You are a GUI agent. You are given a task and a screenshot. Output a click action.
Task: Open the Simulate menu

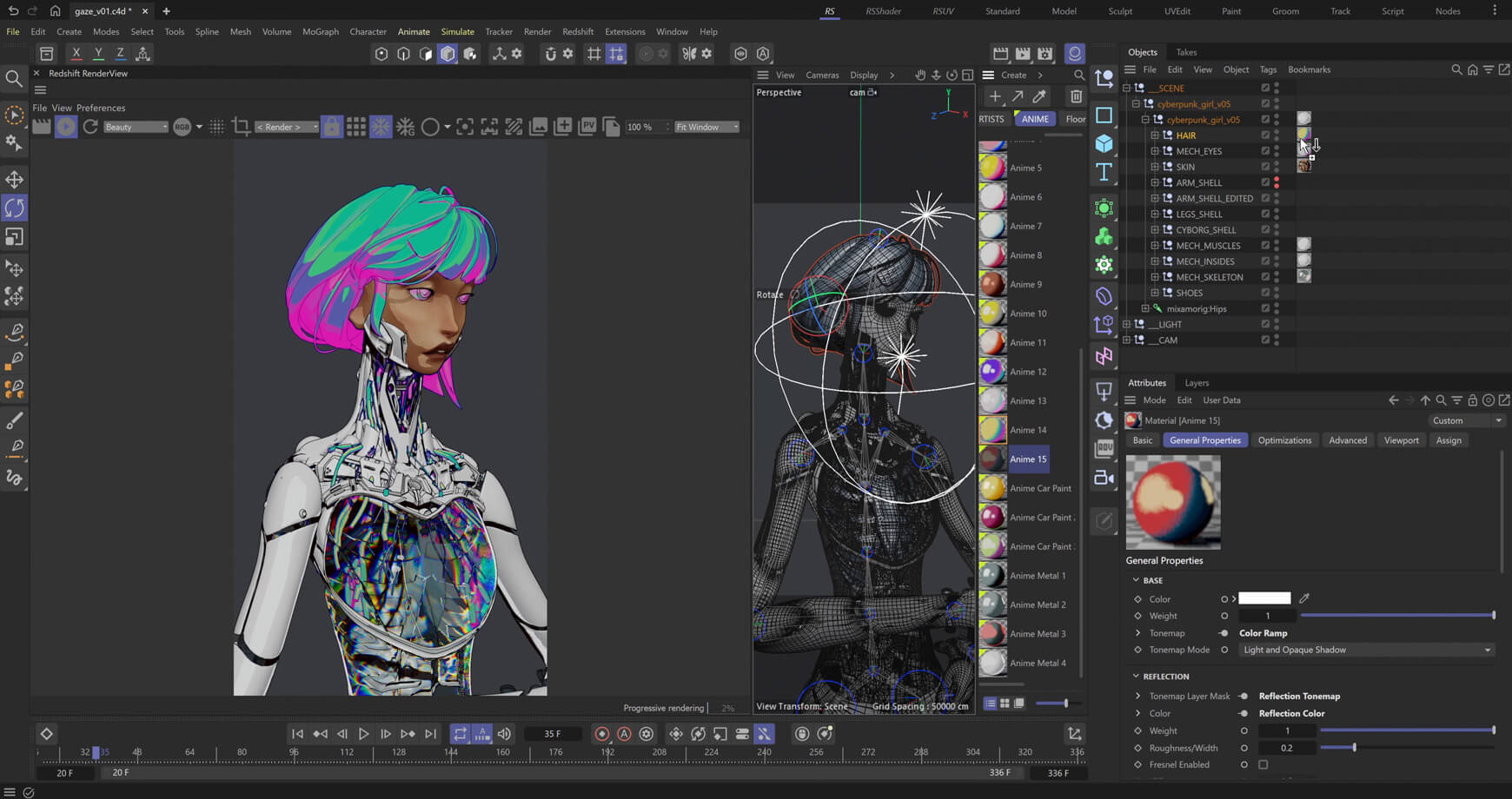click(457, 31)
